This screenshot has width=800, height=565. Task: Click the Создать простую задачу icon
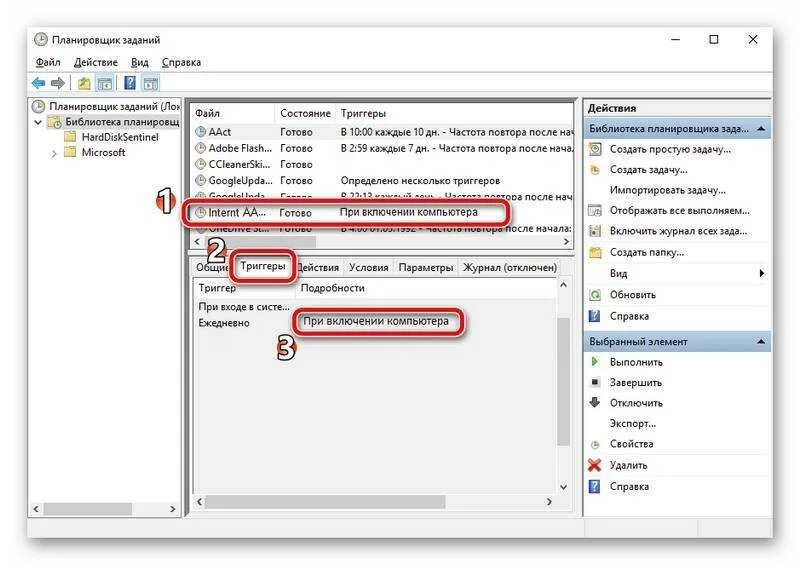(595, 149)
